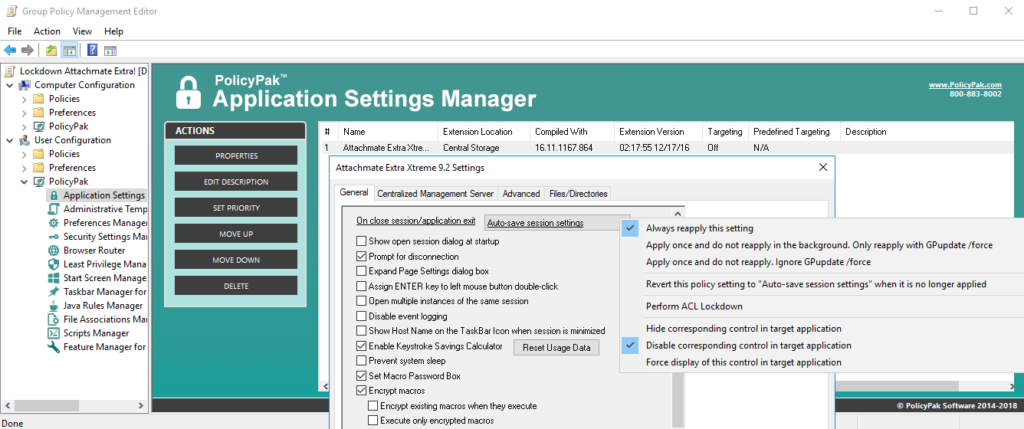Switch to Centralized Management Server tab
The image size is (1024, 429).
436,194
